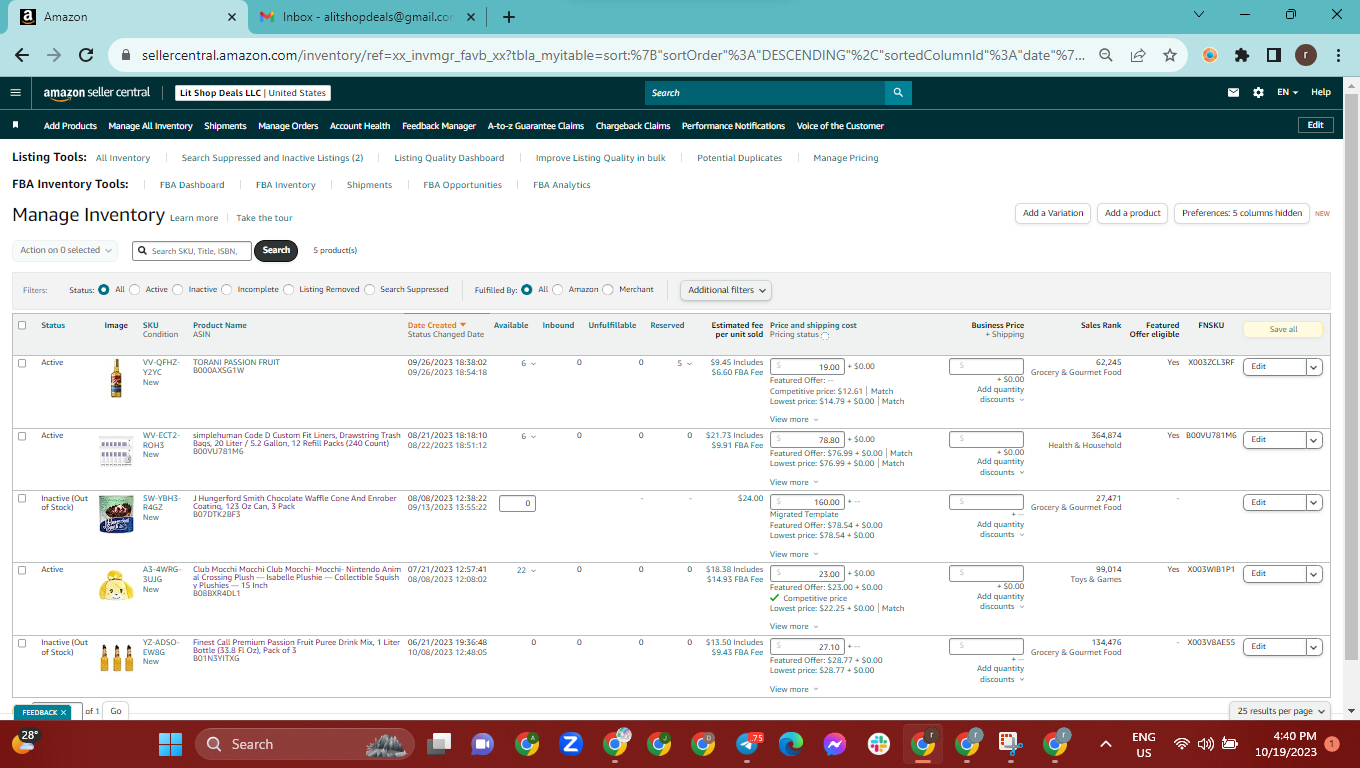Screen dimensions: 1360x768
Task: Open Messenger from the taskbar
Action: click(x=835, y=744)
